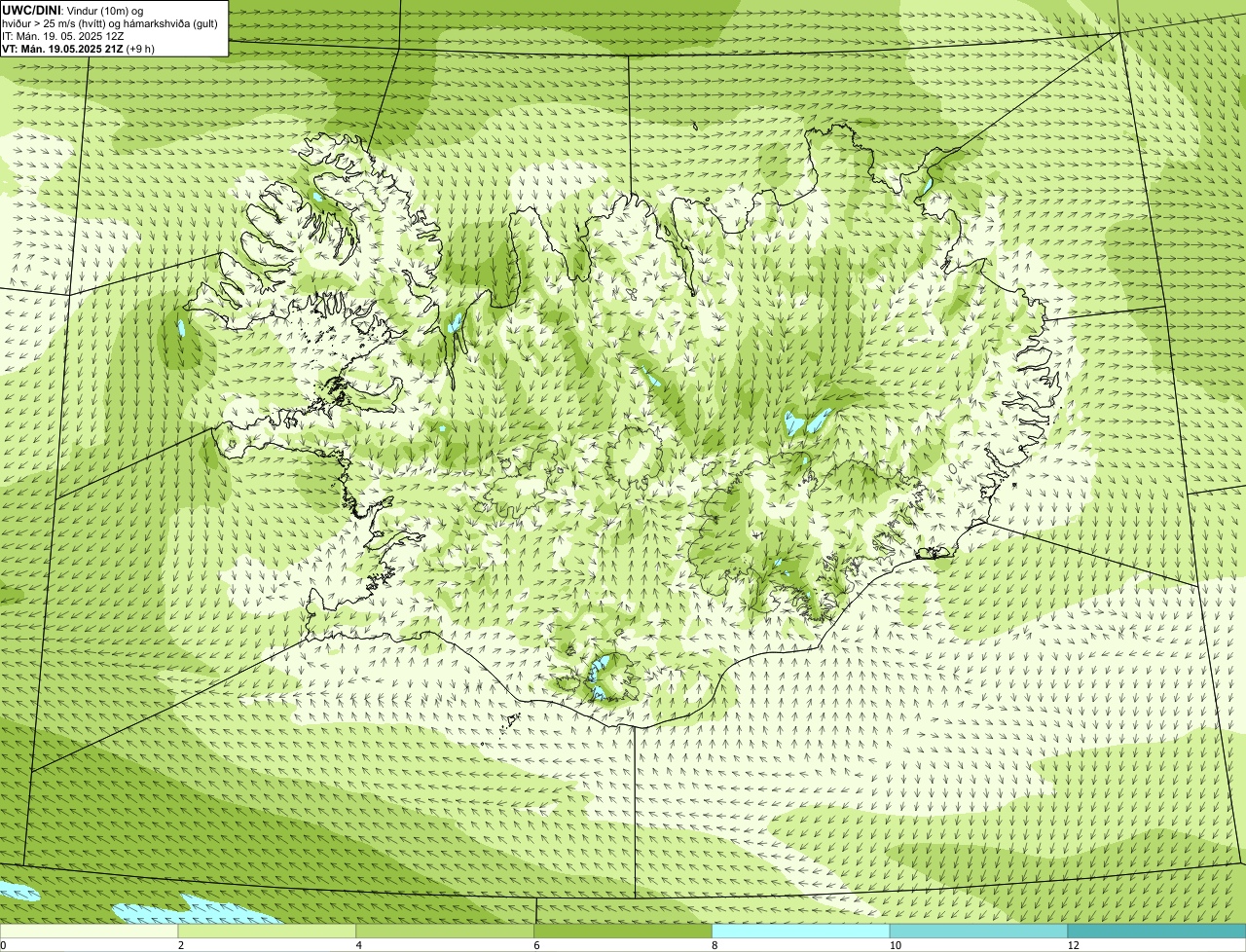Click the "UWC/DINI: Vindur (10m) og" title line
Image resolution: width=1246 pixels, height=952 pixels.
tap(73, 10)
